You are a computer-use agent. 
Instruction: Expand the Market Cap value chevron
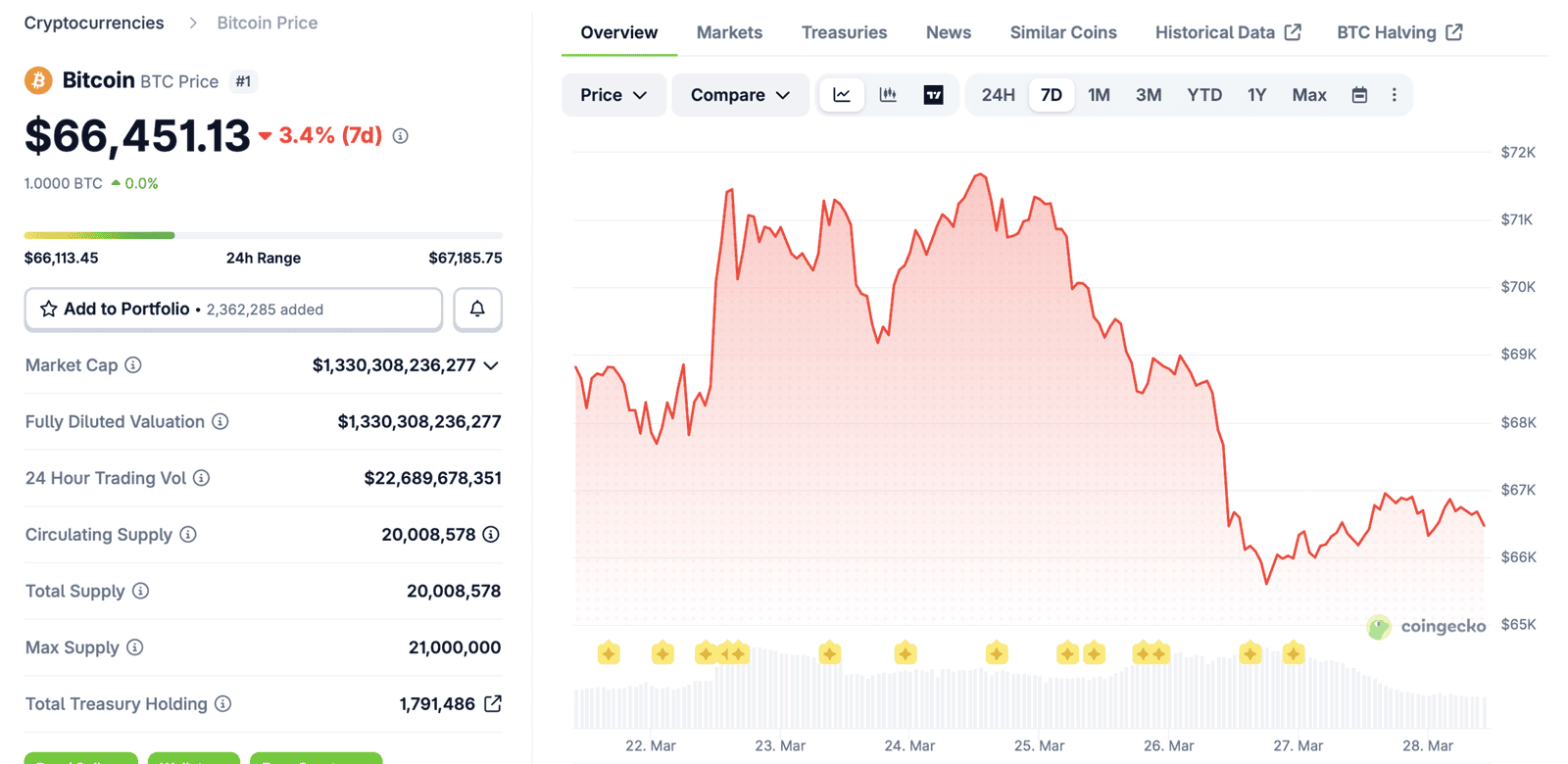491,365
